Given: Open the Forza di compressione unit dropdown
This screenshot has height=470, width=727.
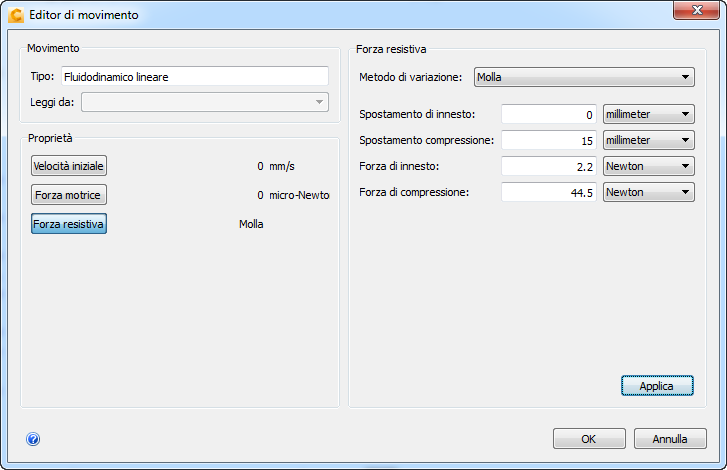Looking at the screenshot, I should tap(649, 192).
